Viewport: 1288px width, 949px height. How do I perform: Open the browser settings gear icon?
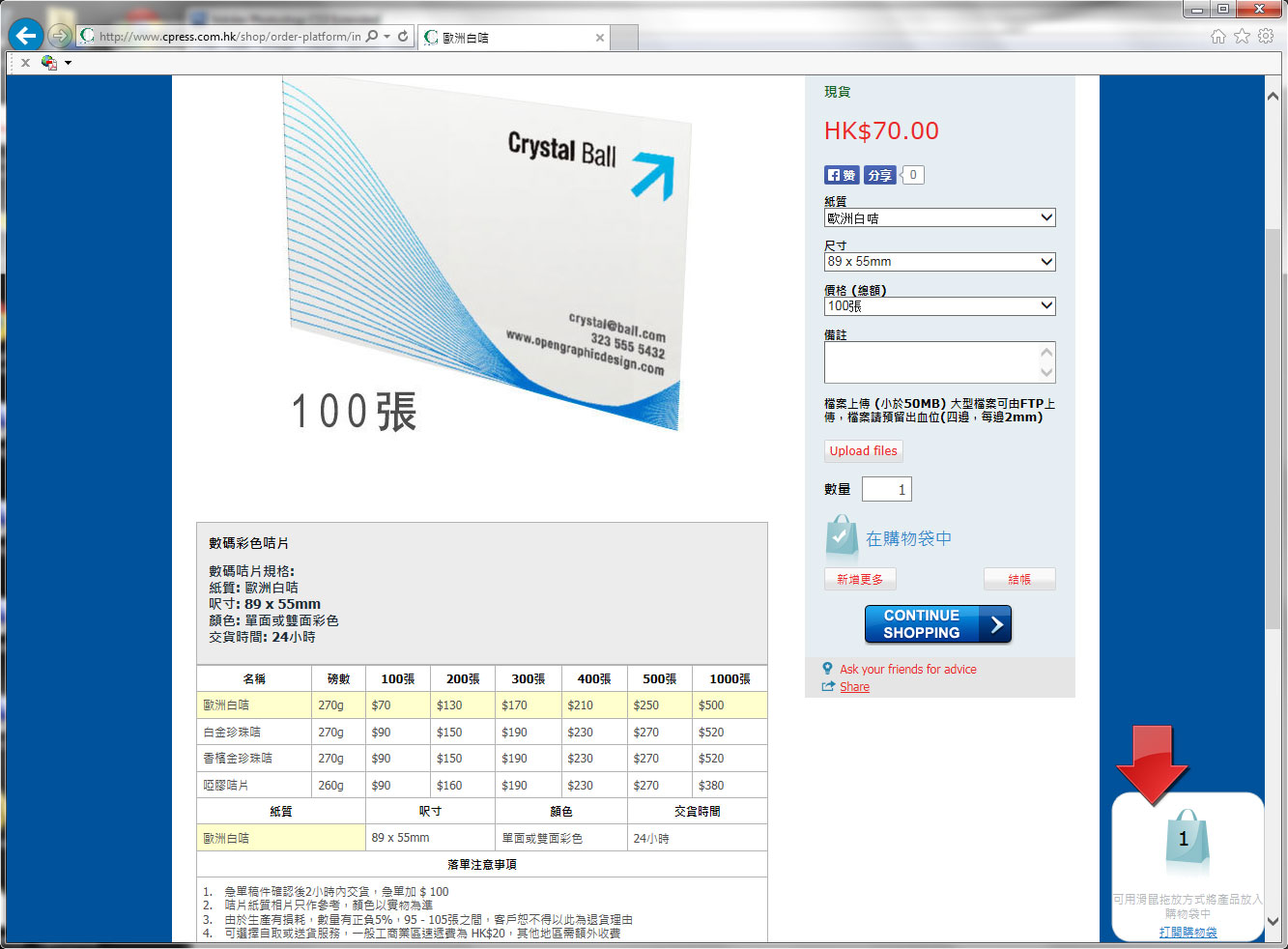pyautogui.click(x=1266, y=37)
